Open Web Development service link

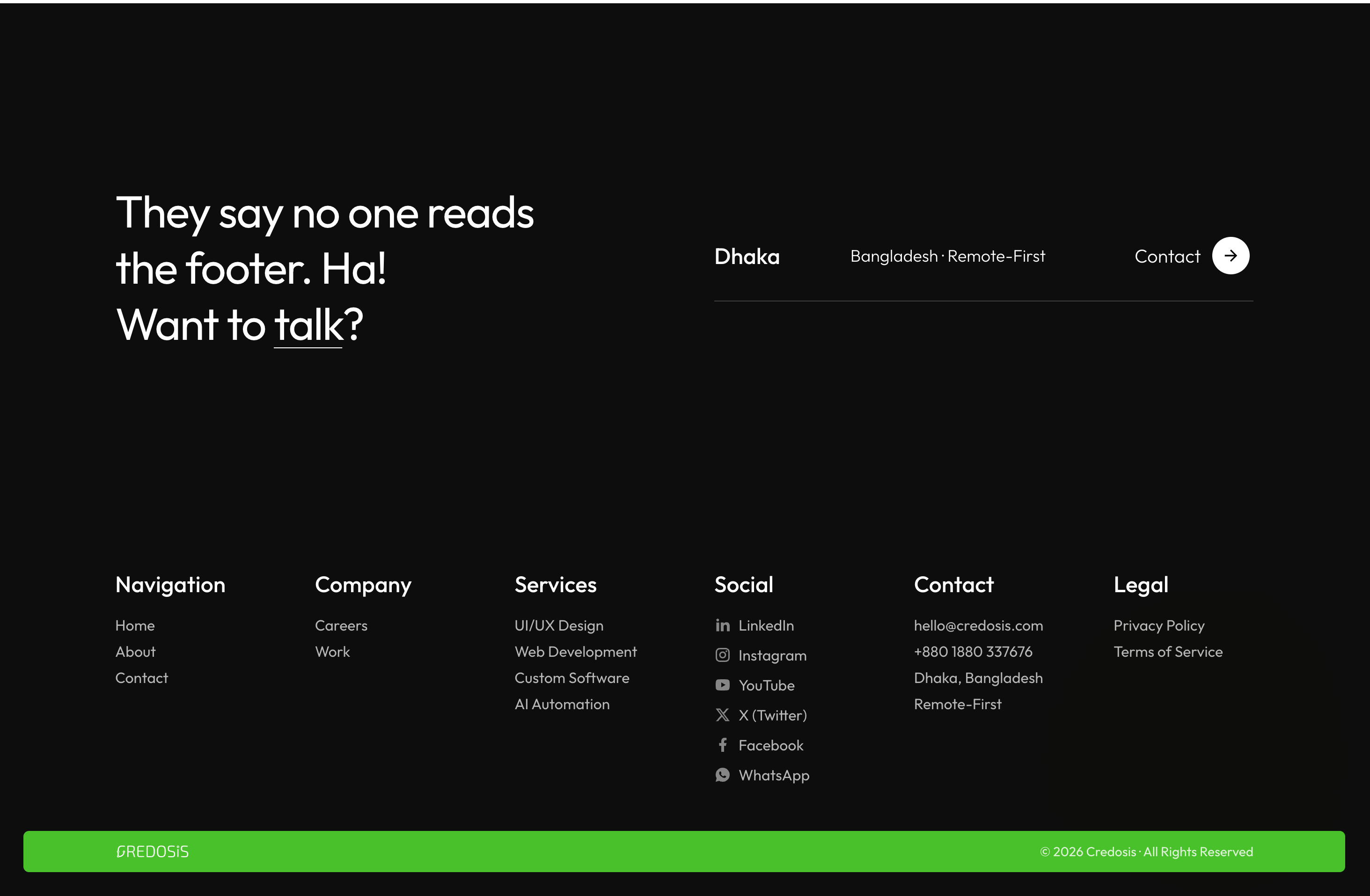point(576,652)
